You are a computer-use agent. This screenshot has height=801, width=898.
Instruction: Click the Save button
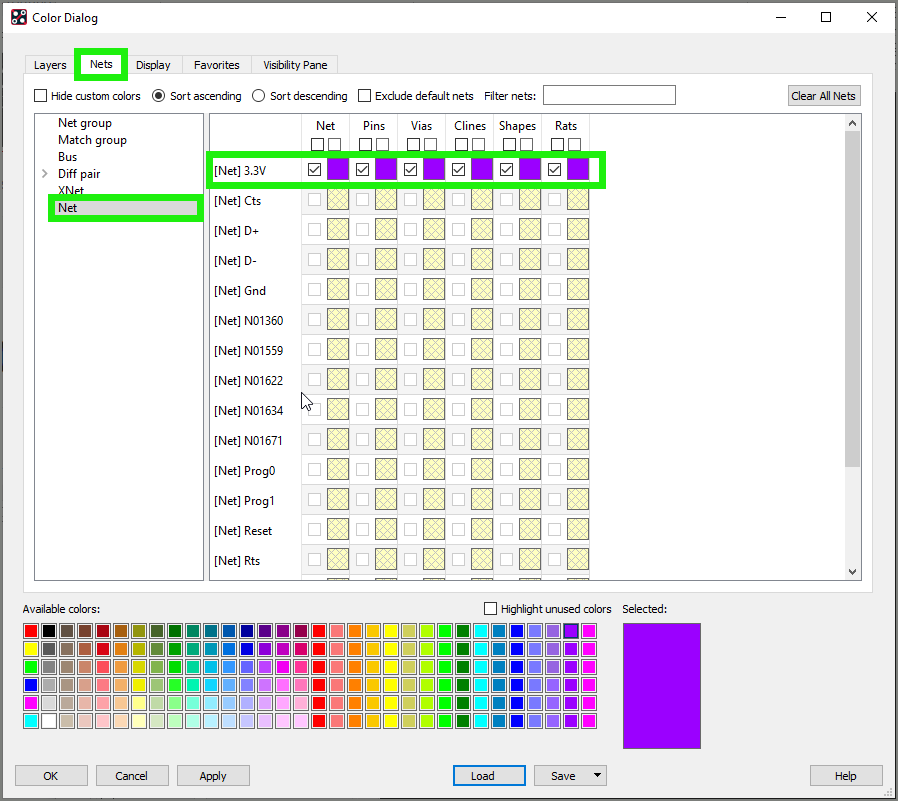click(x=563, y=776)
